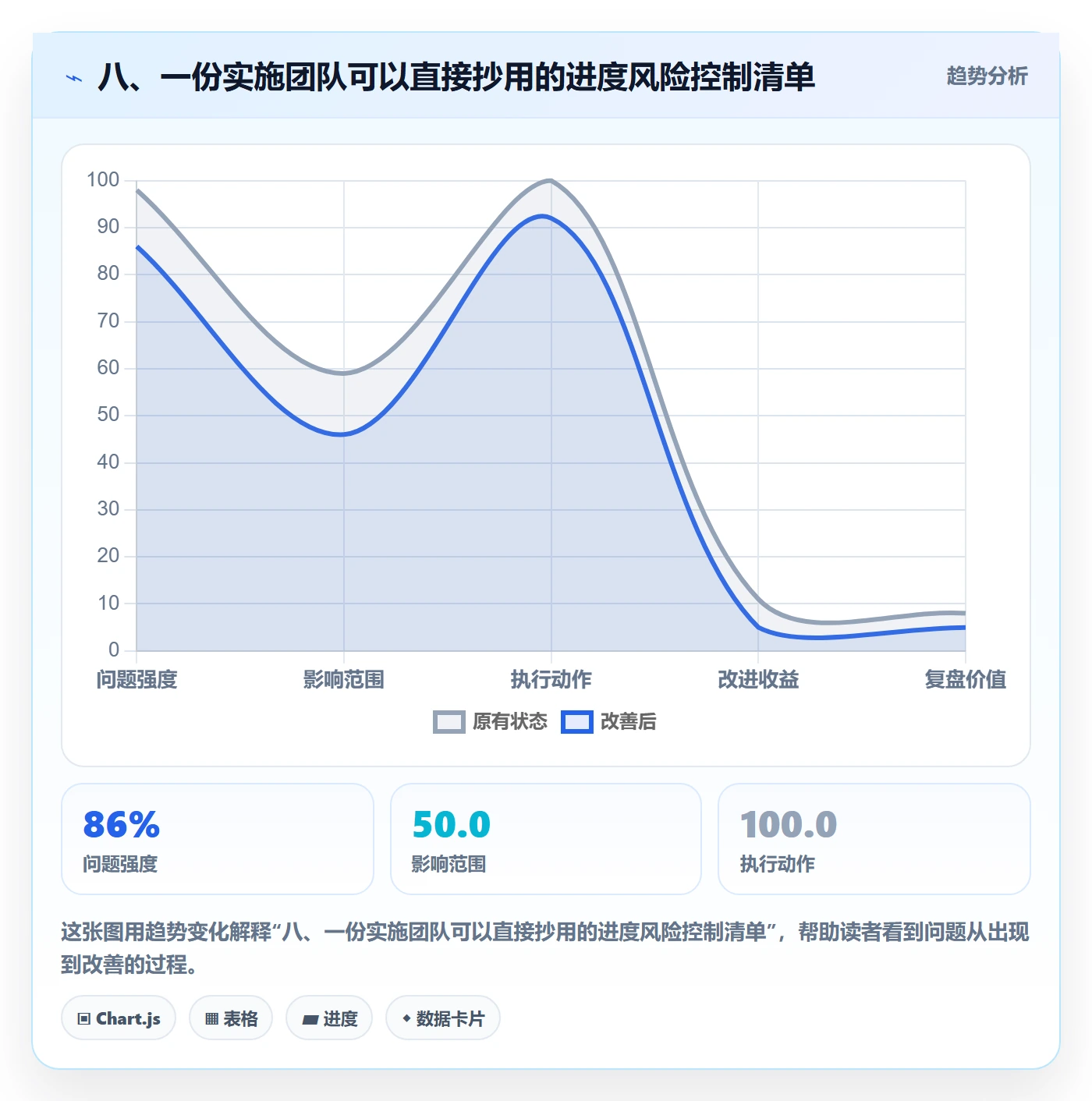
Task: Open the 趋势分析 label in the header
Action: (987, 76)
